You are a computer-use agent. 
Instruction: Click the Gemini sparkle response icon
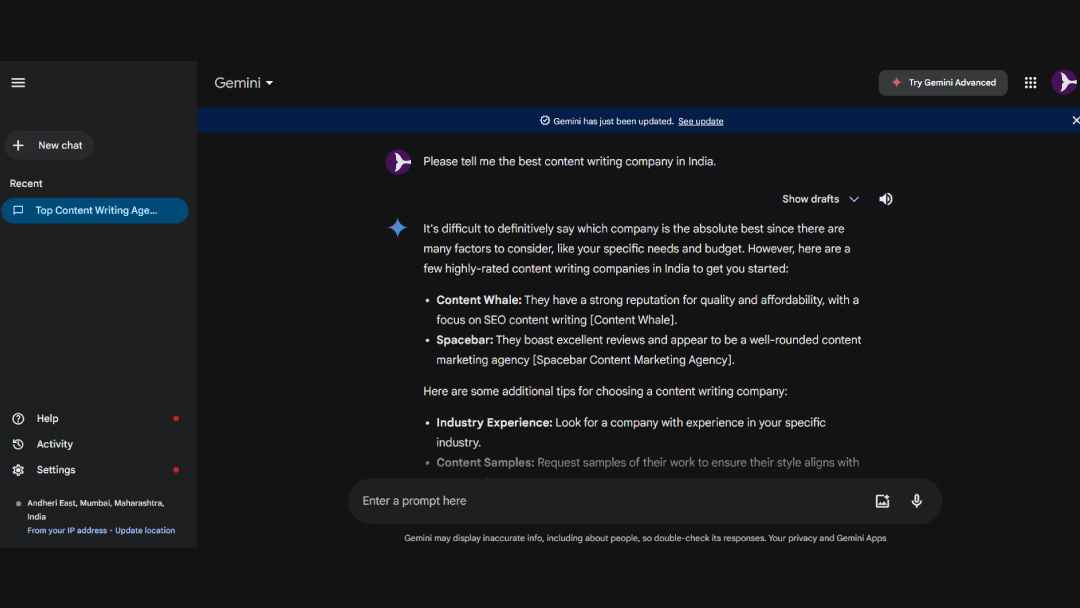(397, 228)
